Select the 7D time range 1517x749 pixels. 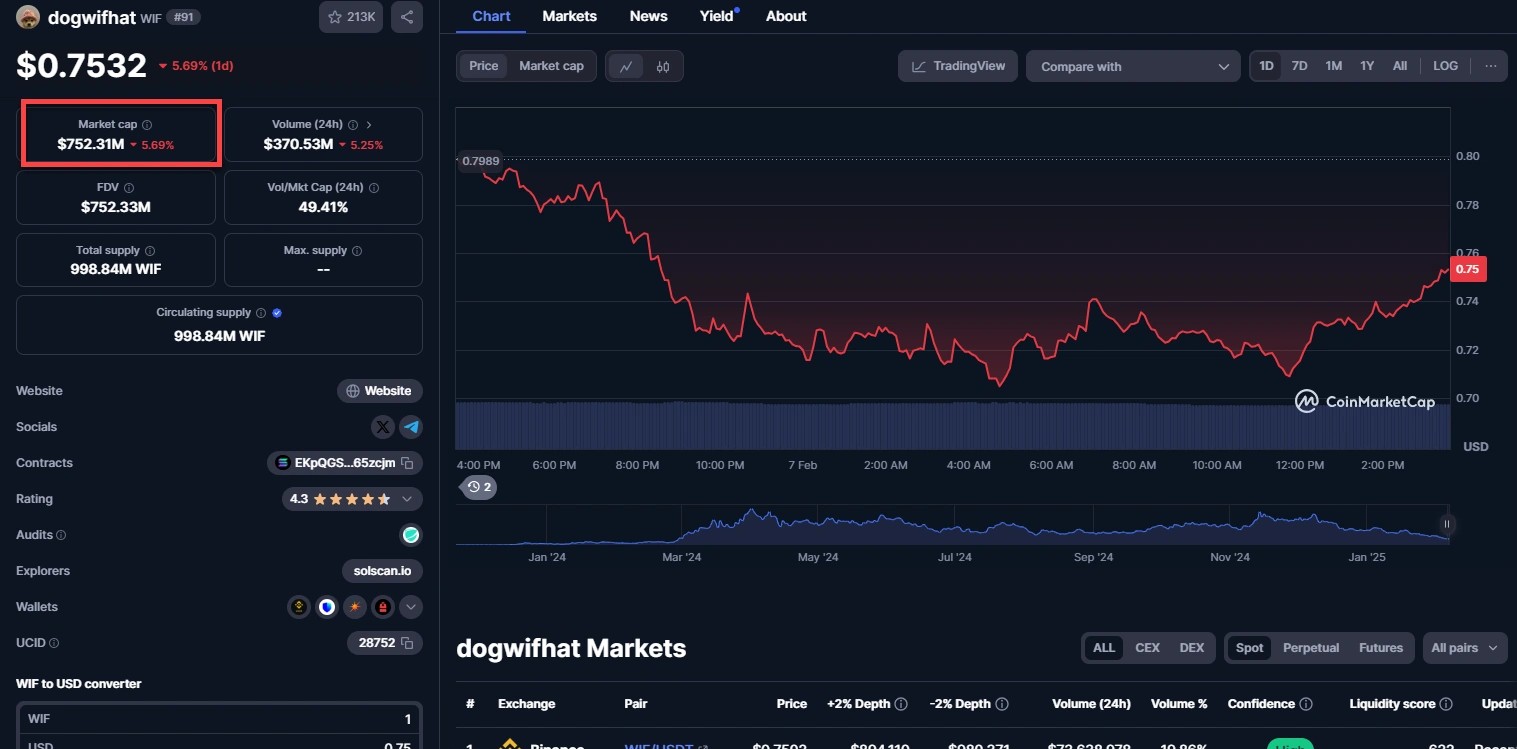pyautogui.click(x=1299, y=66)
